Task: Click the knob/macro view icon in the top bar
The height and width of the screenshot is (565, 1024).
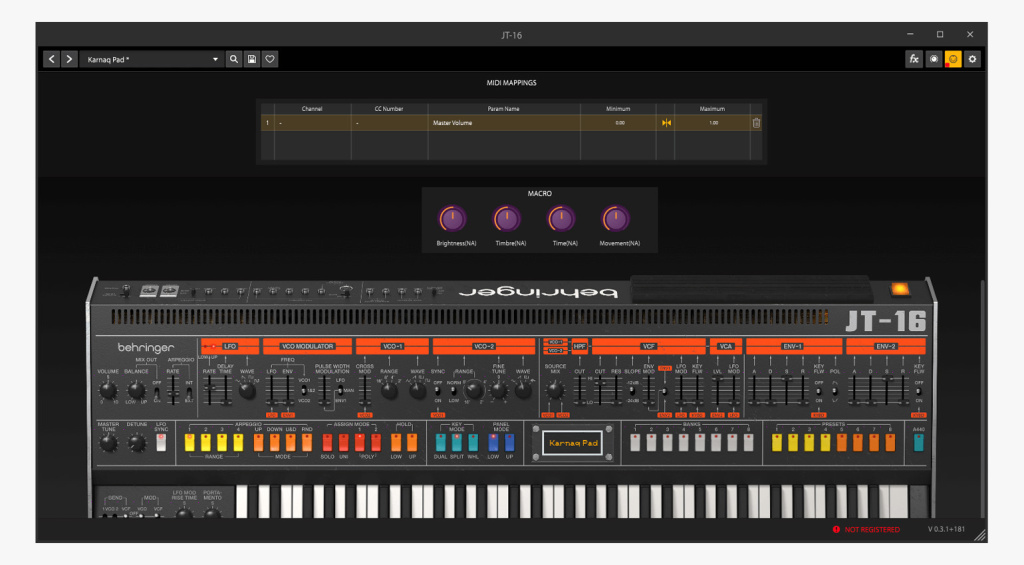Action: tap(934, 59)
